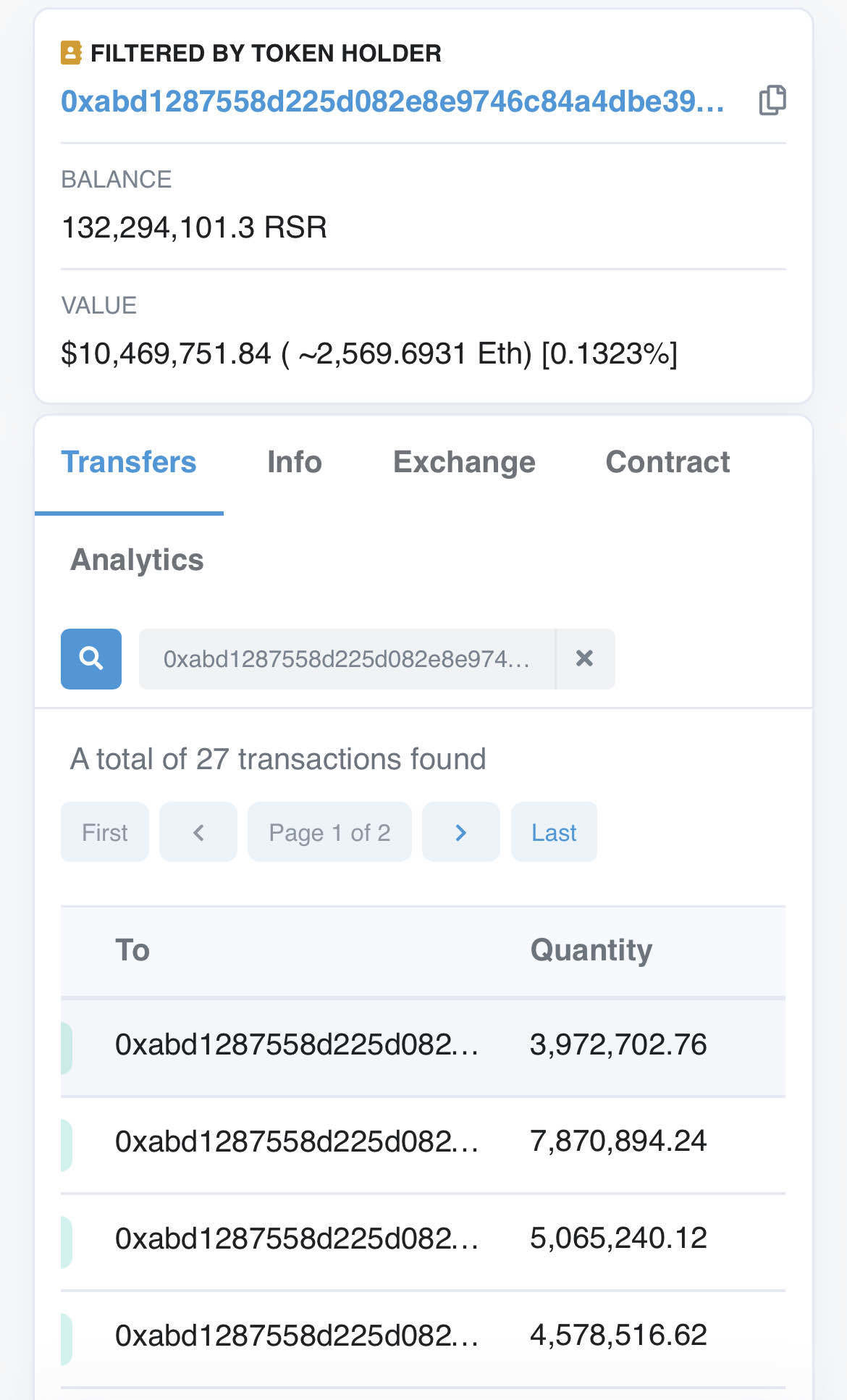Switch to the Info tab

(x=294, y=462)
